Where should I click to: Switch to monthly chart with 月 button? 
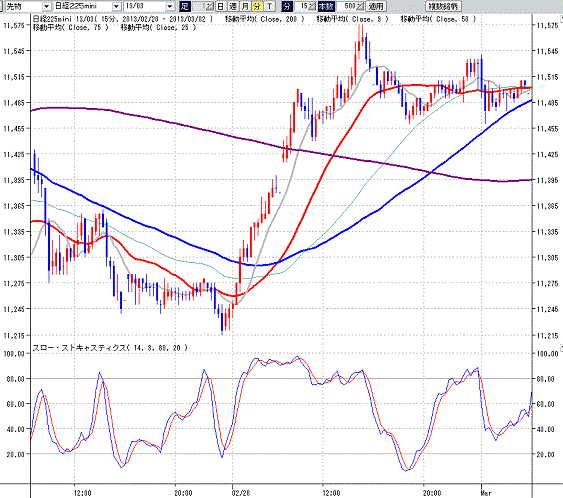(x=245, y=6)
